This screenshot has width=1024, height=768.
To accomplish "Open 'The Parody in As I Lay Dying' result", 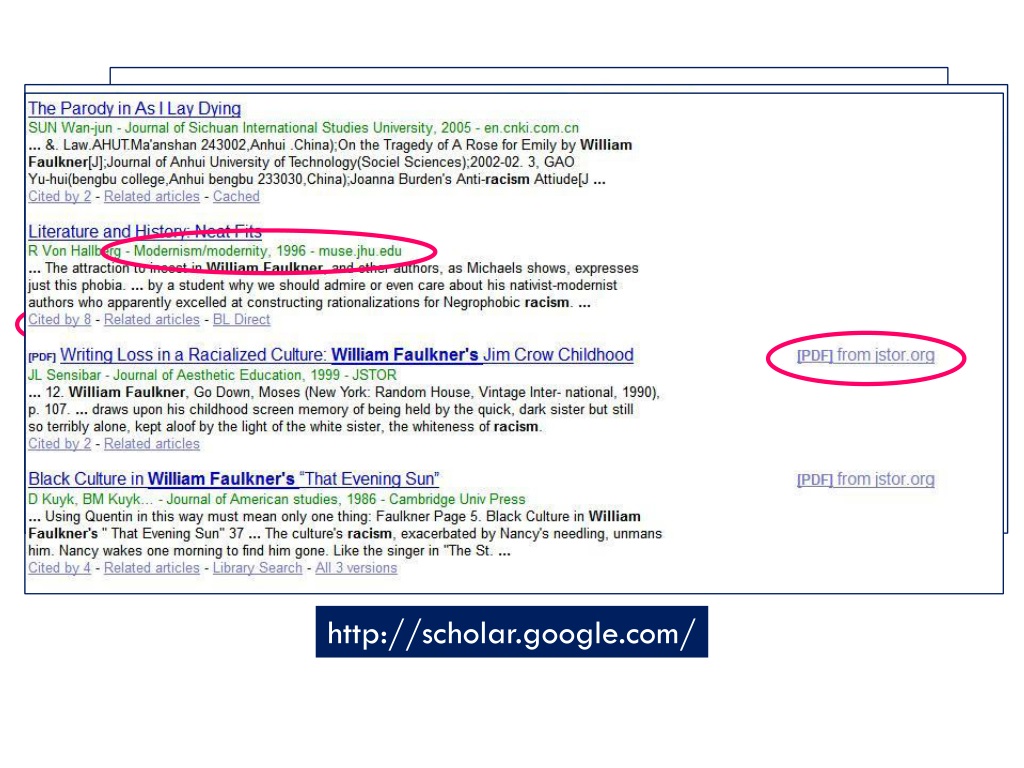I will [x=135, y=108].
